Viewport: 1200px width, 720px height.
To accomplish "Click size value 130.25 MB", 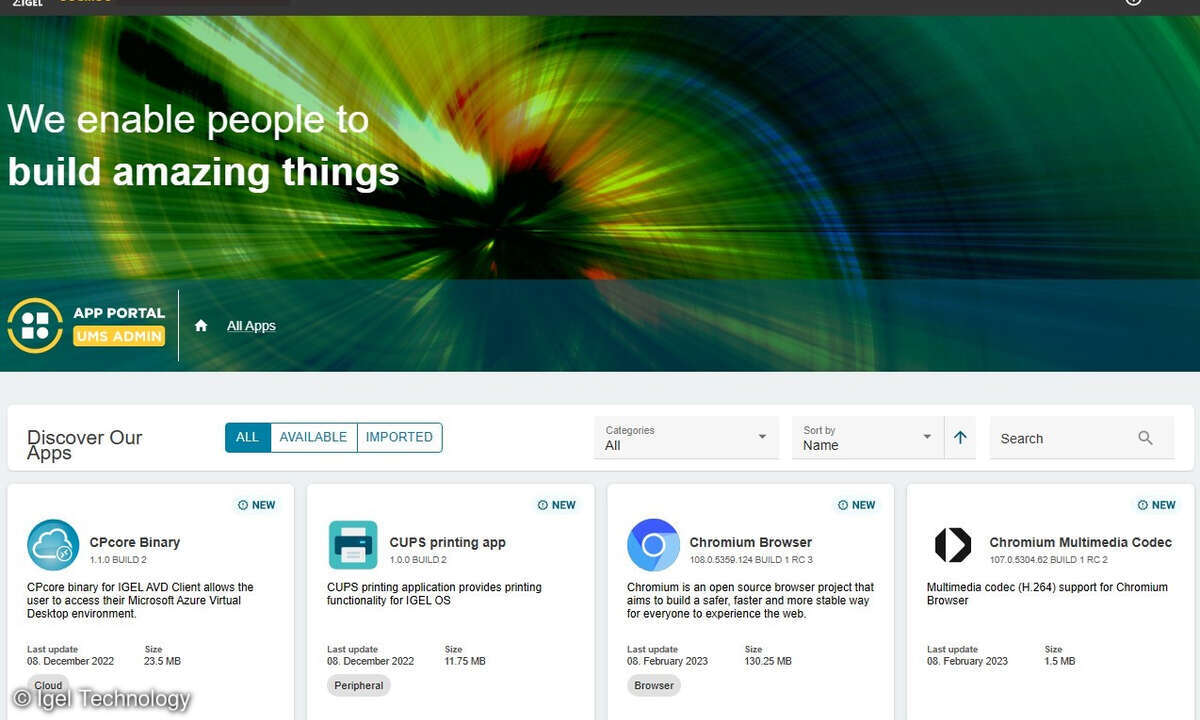I will point(768,661).
